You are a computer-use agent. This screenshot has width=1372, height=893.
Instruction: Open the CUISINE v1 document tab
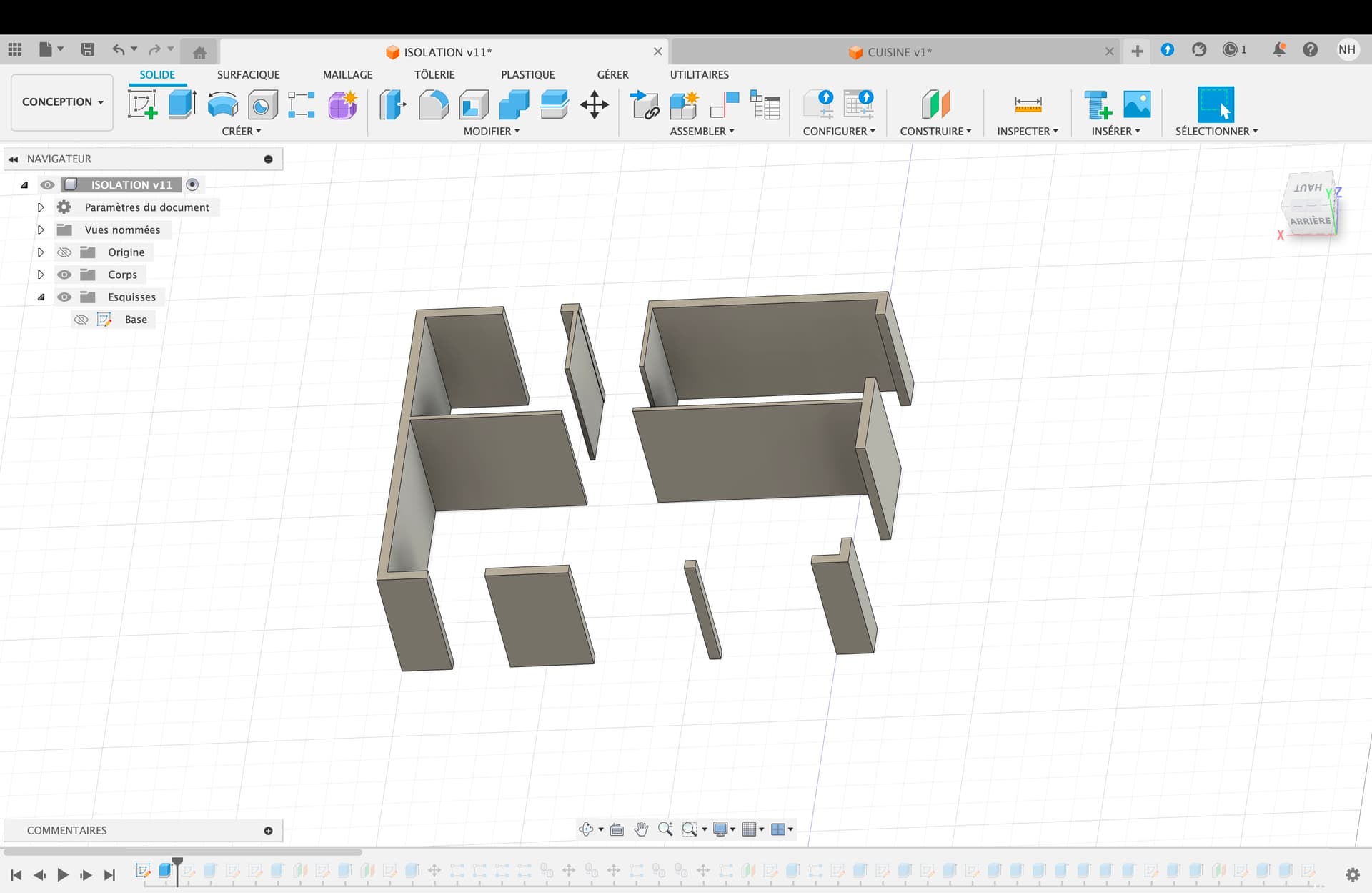[898, 52]
